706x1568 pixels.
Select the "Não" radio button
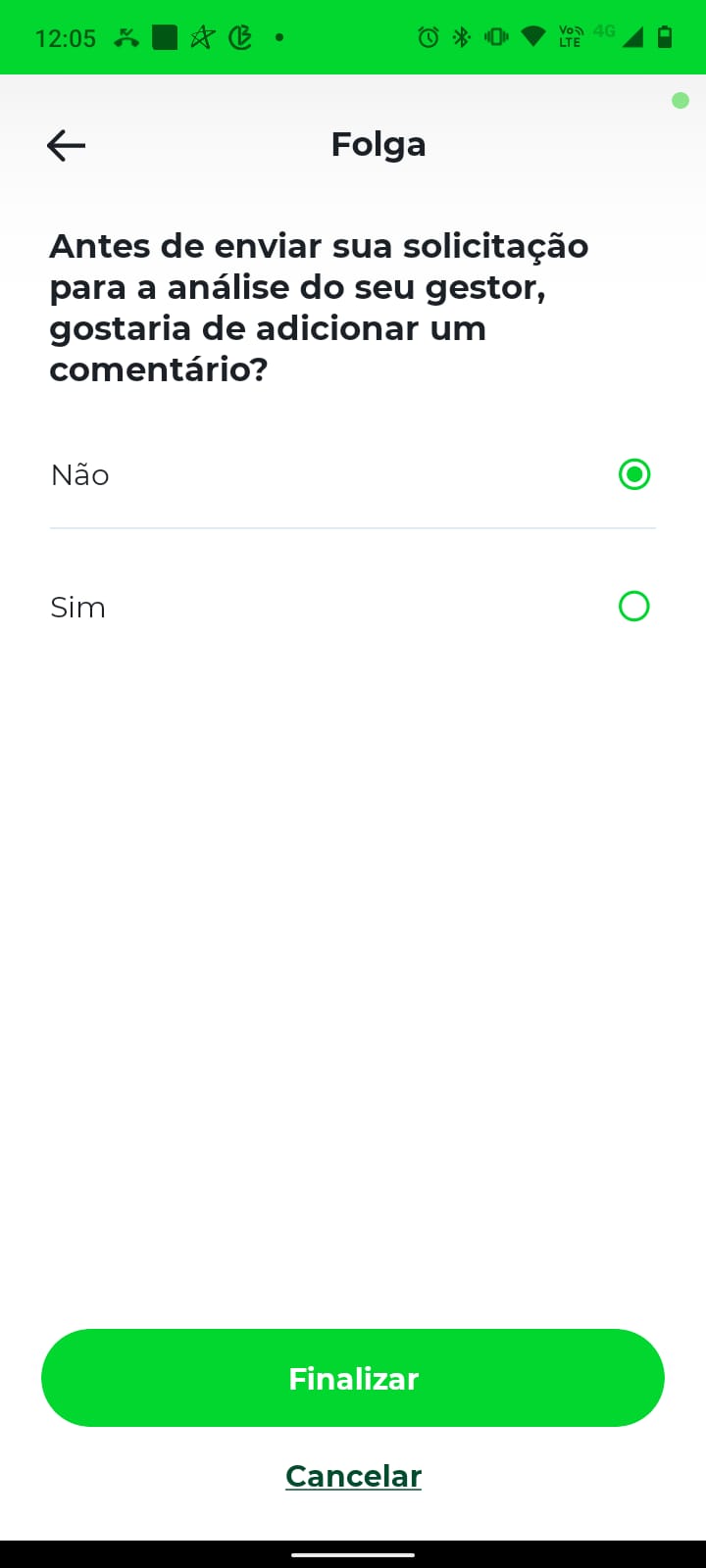coord(634,475)
